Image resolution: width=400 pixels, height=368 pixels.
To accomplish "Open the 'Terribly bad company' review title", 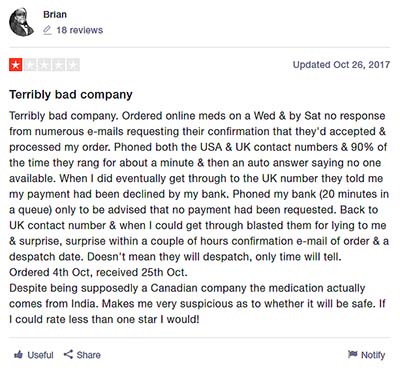I will [71, 95].
